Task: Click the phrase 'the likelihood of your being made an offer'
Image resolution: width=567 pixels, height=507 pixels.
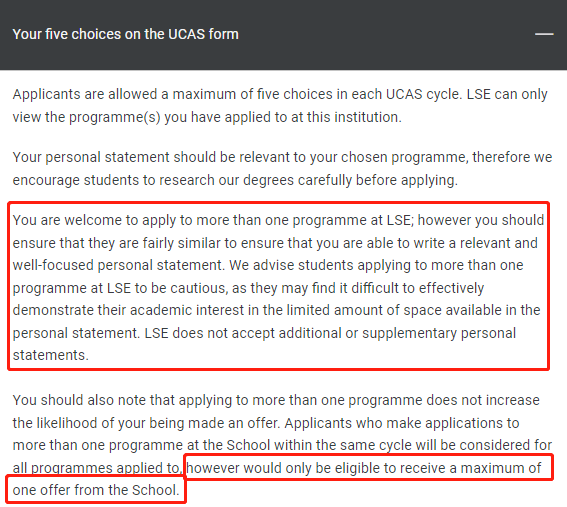Action: click(146, 423)
